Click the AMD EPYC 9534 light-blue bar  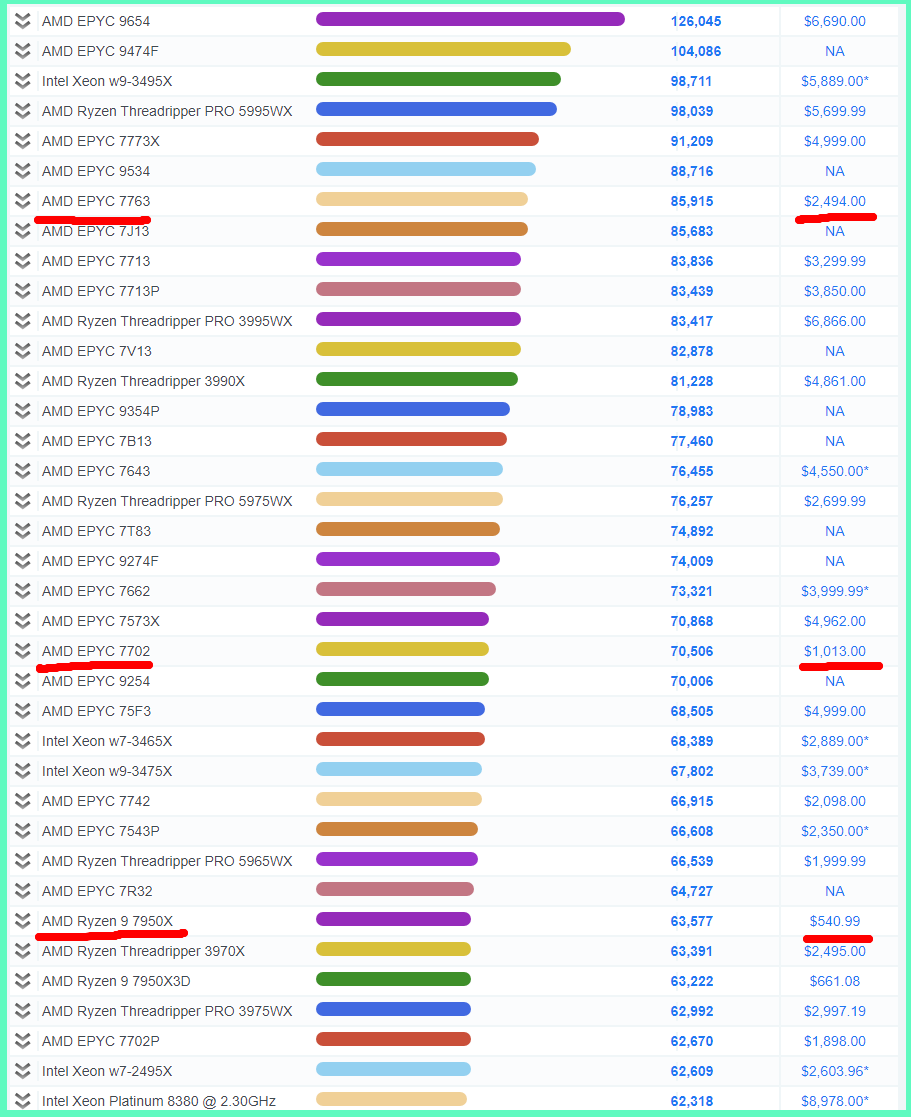pyautogui.click(x=426, y=169)
